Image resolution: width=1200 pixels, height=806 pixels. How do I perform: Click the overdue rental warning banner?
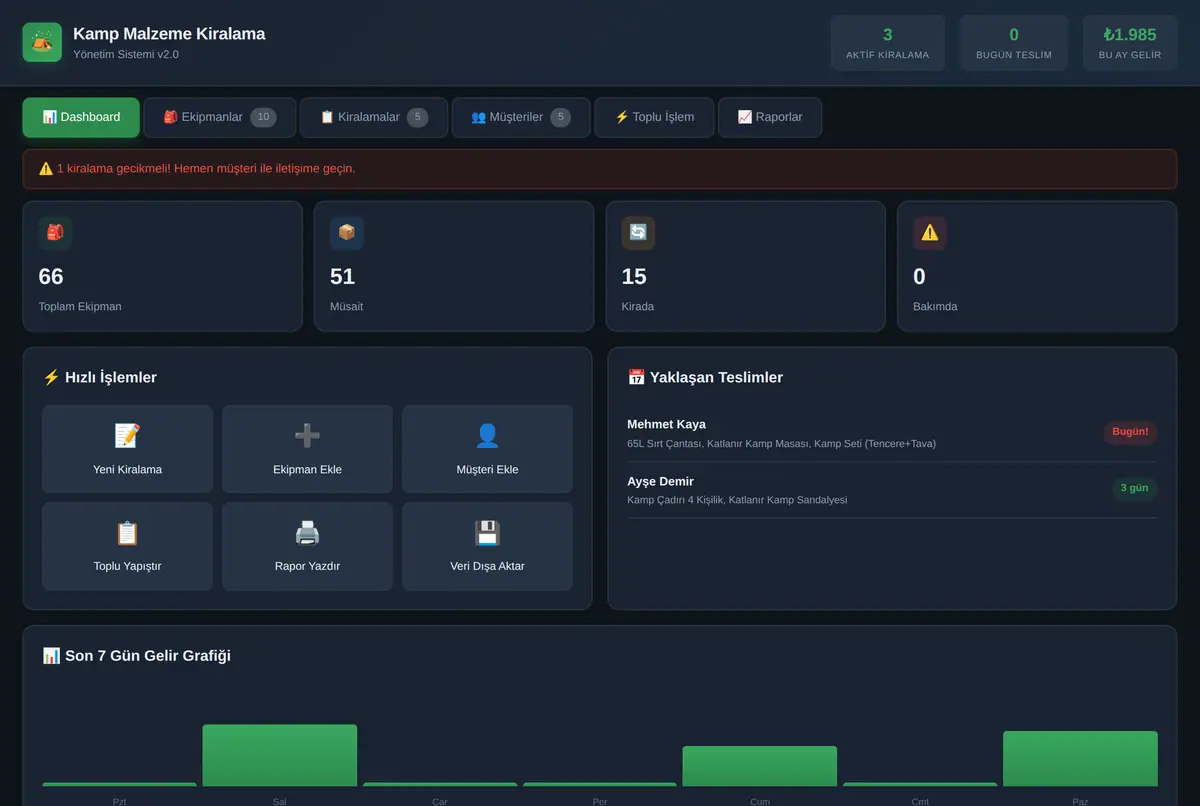click(600, 169)
